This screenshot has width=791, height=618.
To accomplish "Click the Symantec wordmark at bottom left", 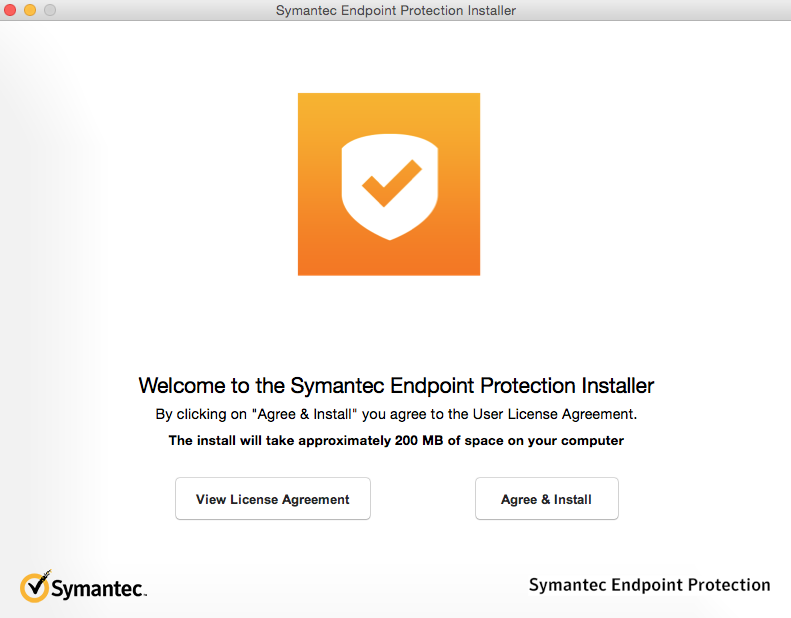I will point(98,589).
